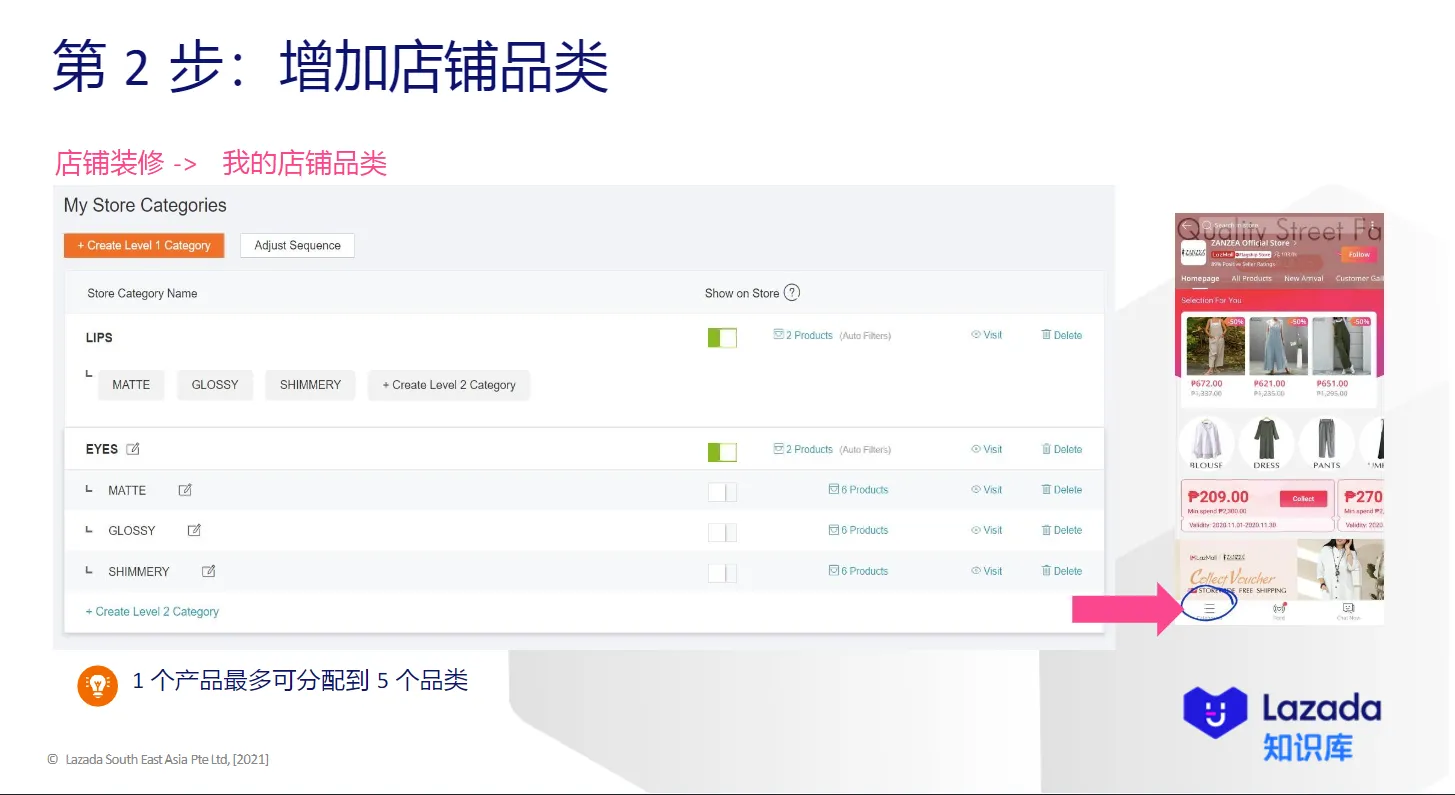Image resolution: width=1455 pixels, height=795 pixels.
Task: Click the edit pencil beside MATTE subcategory
Action: click(x=184, y=489)
